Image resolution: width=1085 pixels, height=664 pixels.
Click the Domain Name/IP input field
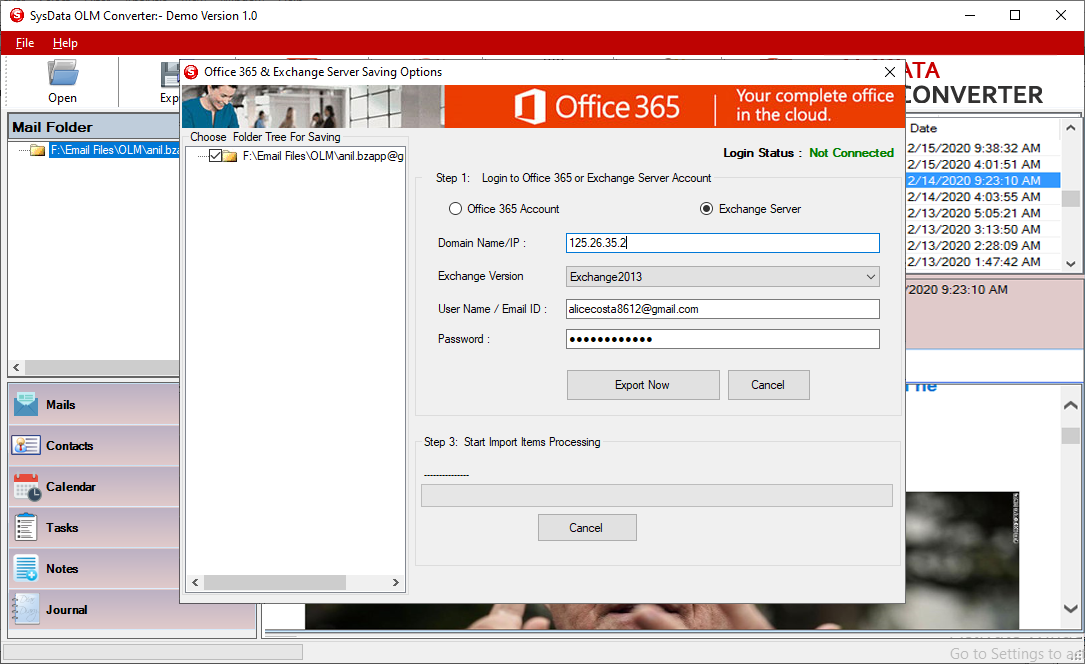[722, 243]
